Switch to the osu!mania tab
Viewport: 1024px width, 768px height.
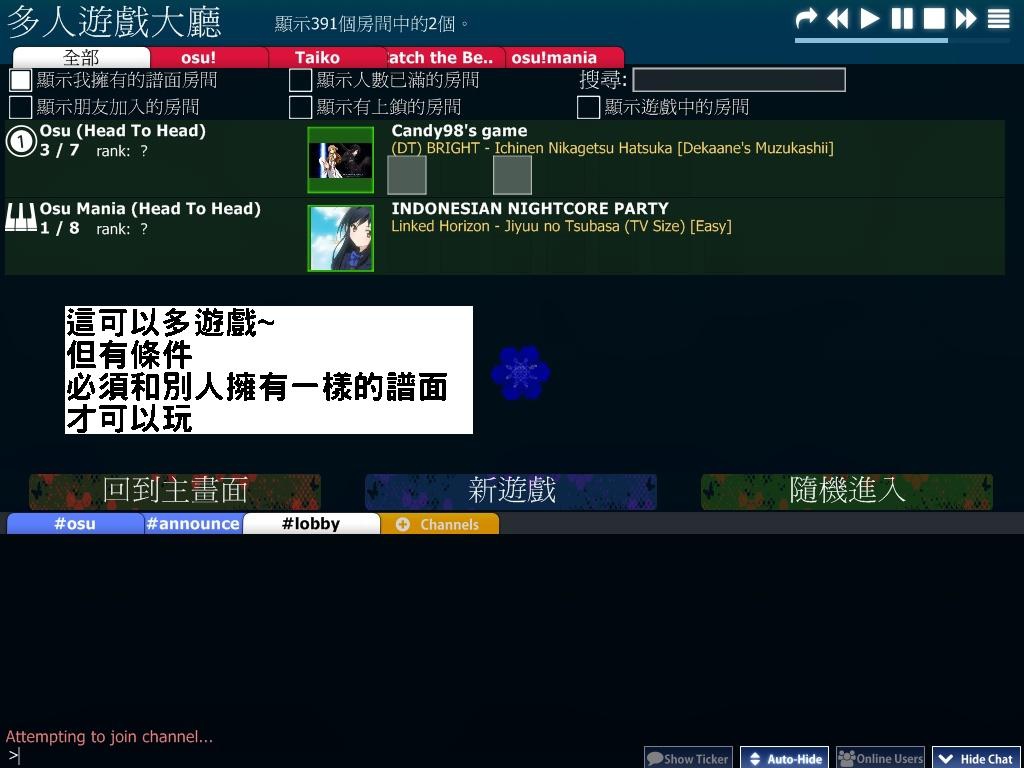[x=554, y=57]
